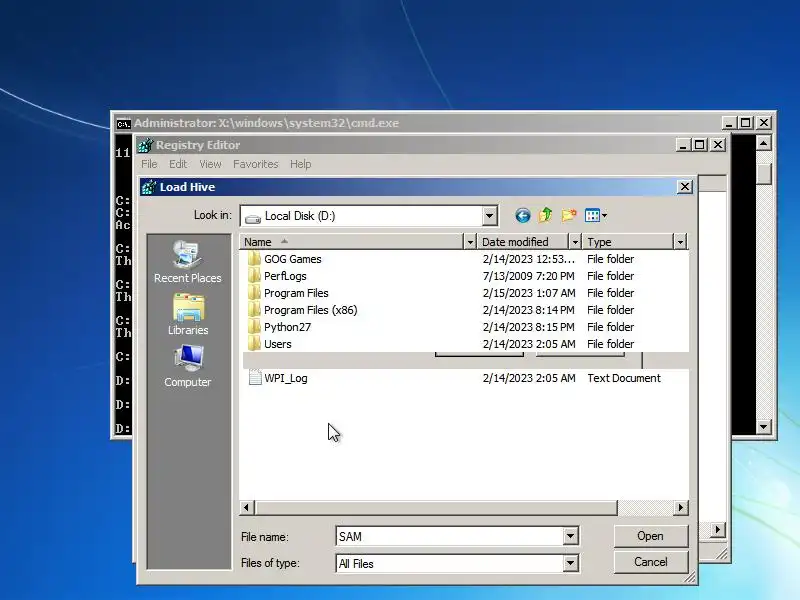The image size is (800, 600).
Task: Select the PerfLogs folder
Action: (x=285, y=276)
